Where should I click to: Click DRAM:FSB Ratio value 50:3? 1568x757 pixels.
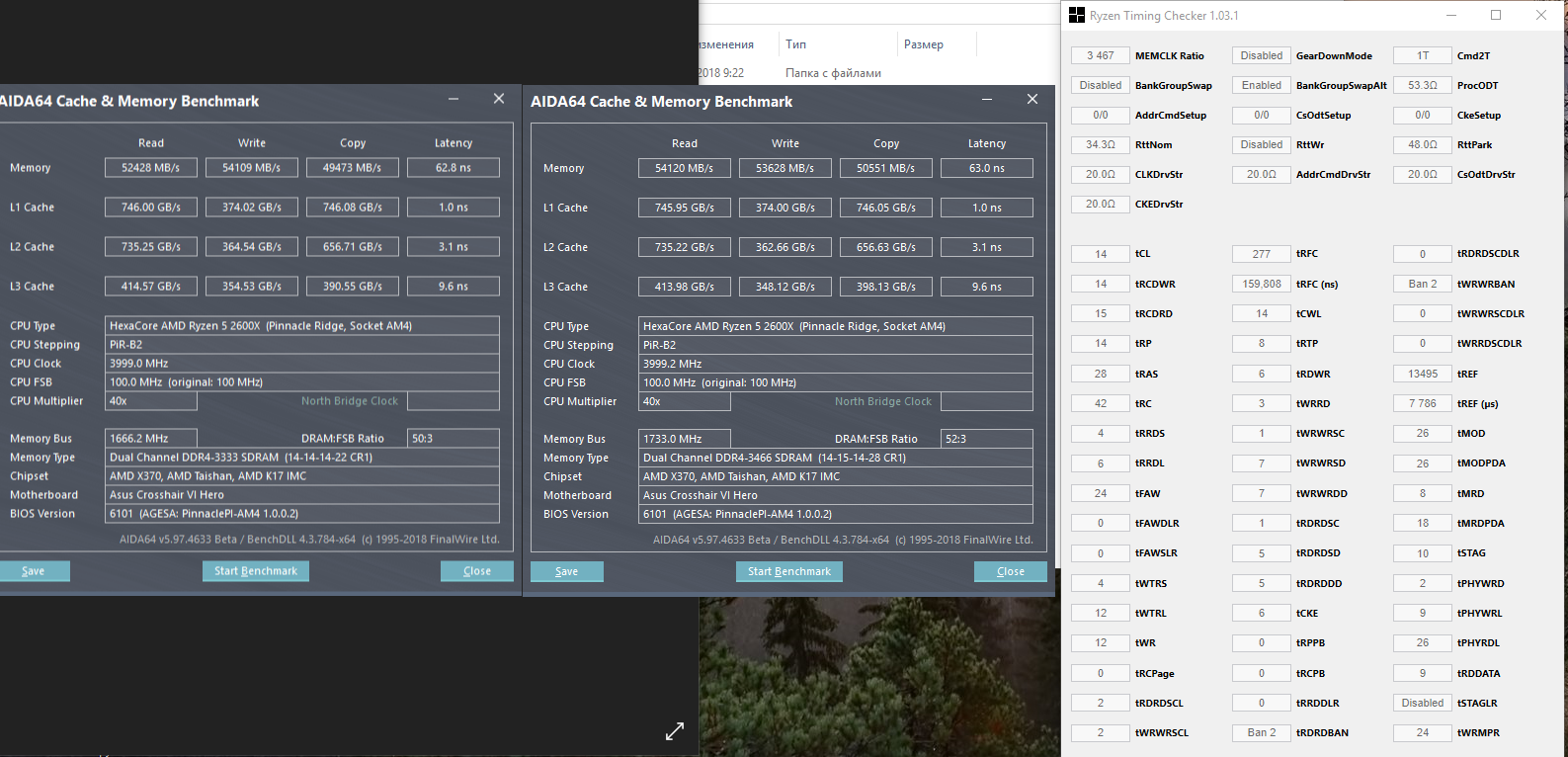[454, 439]
